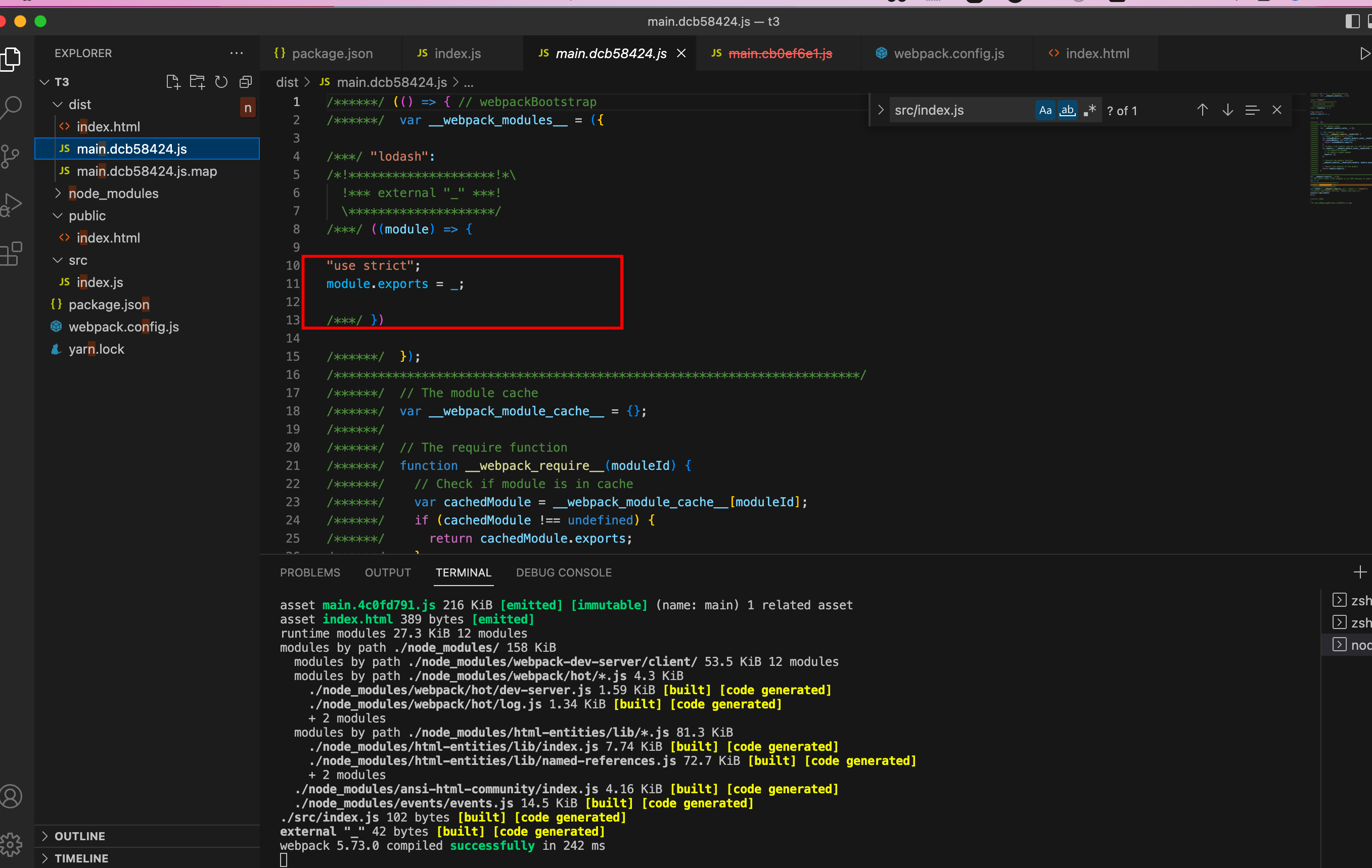The width and height of the screenshot is (1372, 868).
Task: Open the Manage gear icon
Action: click(x=10, y=844)
